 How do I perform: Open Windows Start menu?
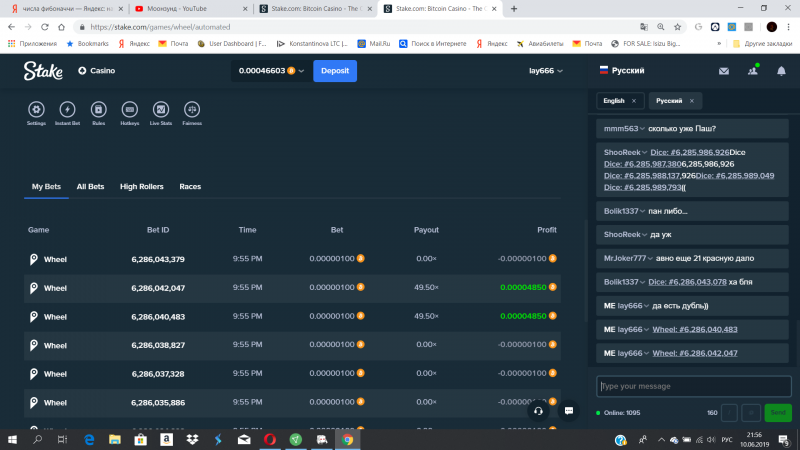[x=12, y=440]
